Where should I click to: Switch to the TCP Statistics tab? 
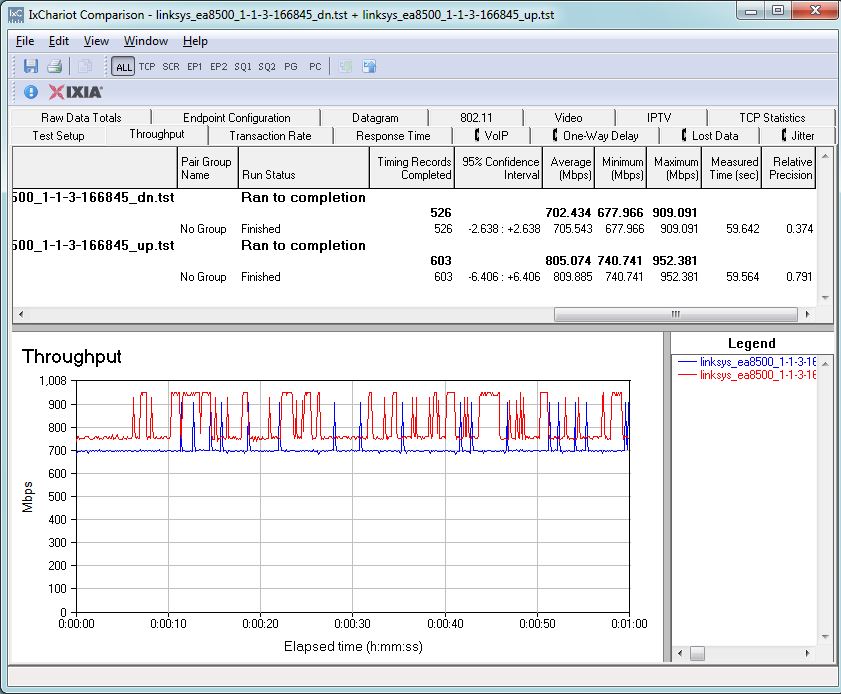coord(772,118)
